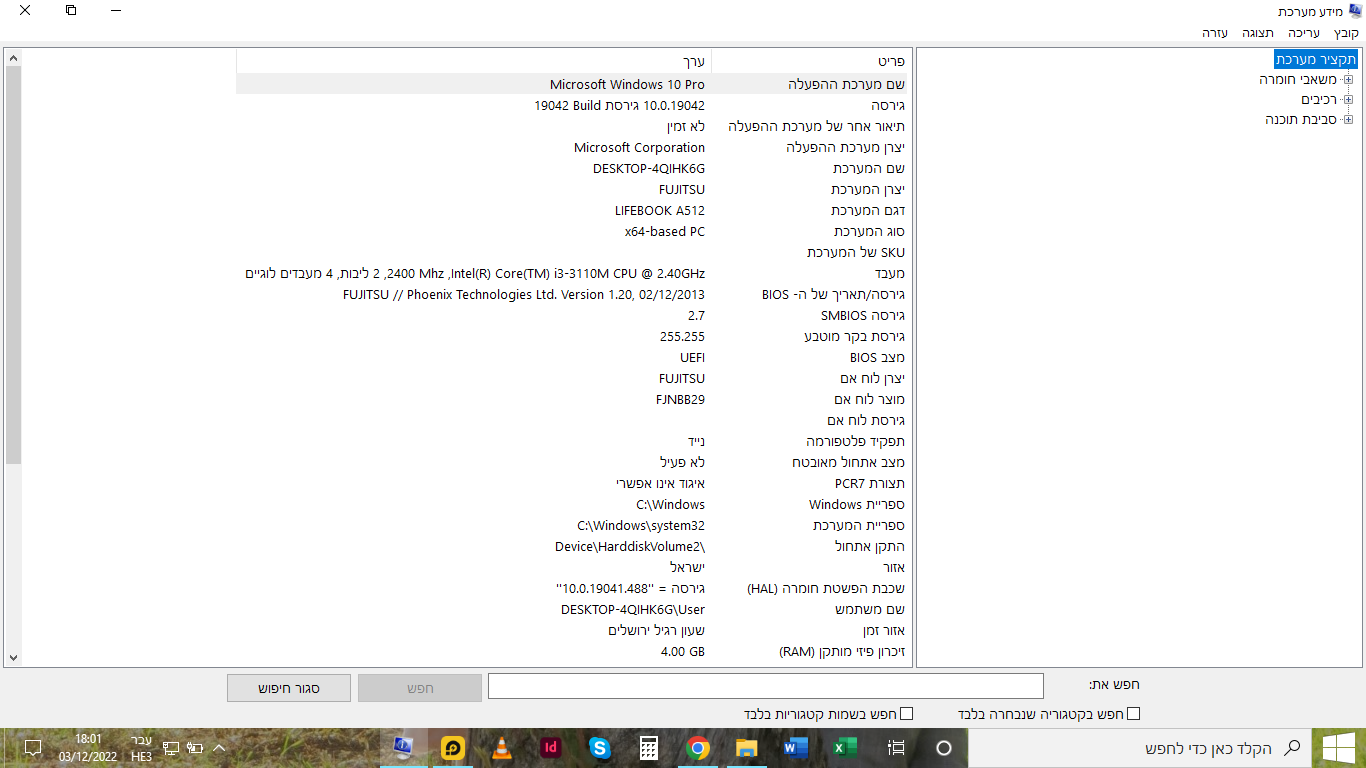Click the ערך column header
Image resolution: width=1366 pixels, height=768 pixels.
tap(473, 61)
